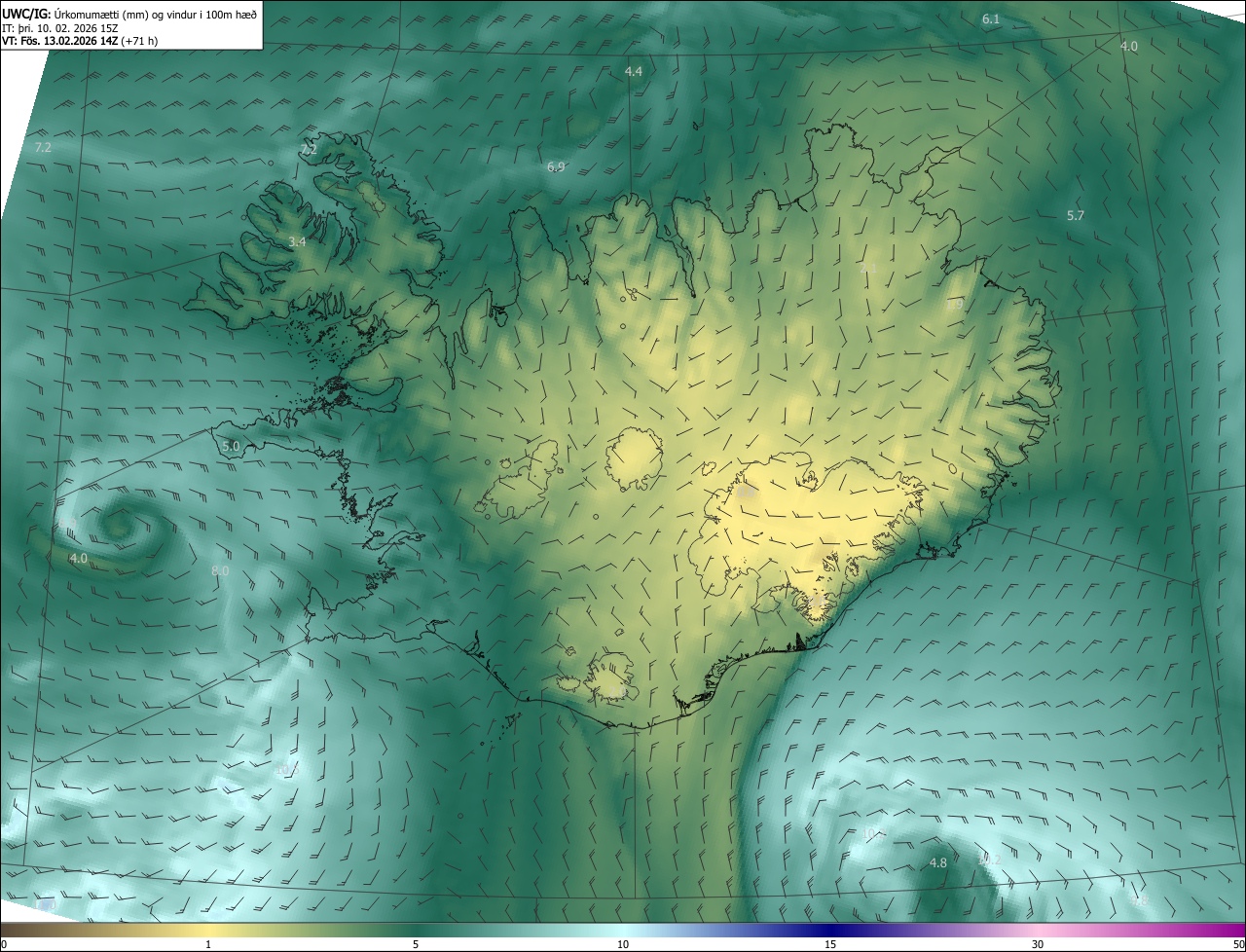
Task: Click the 4.4 value label on the map
Action: pyautogui.click(x=634, y=71)
